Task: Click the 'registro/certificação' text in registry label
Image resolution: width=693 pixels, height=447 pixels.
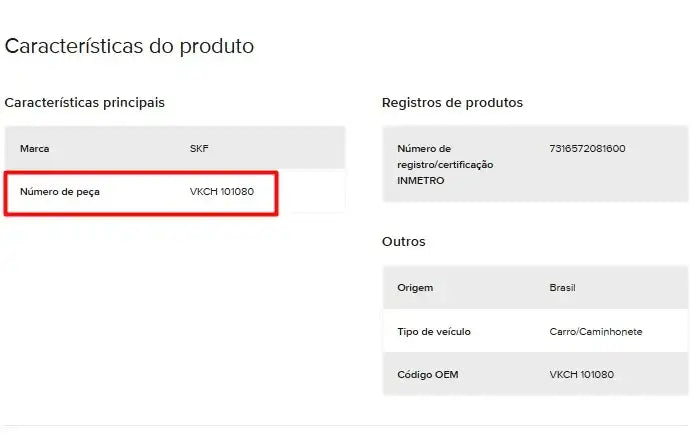Action: click(x=445, y=165)
